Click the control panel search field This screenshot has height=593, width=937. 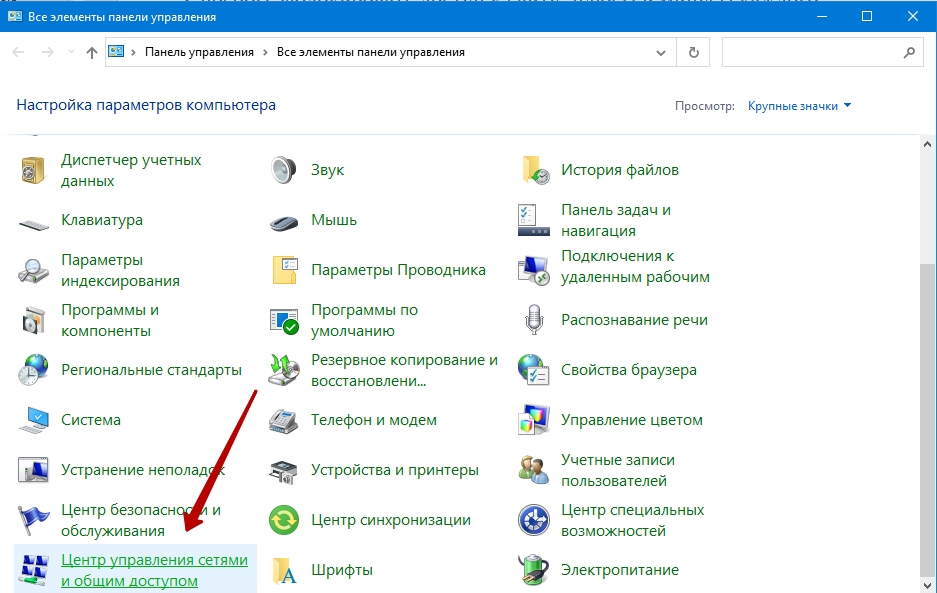tap(810, 52)
